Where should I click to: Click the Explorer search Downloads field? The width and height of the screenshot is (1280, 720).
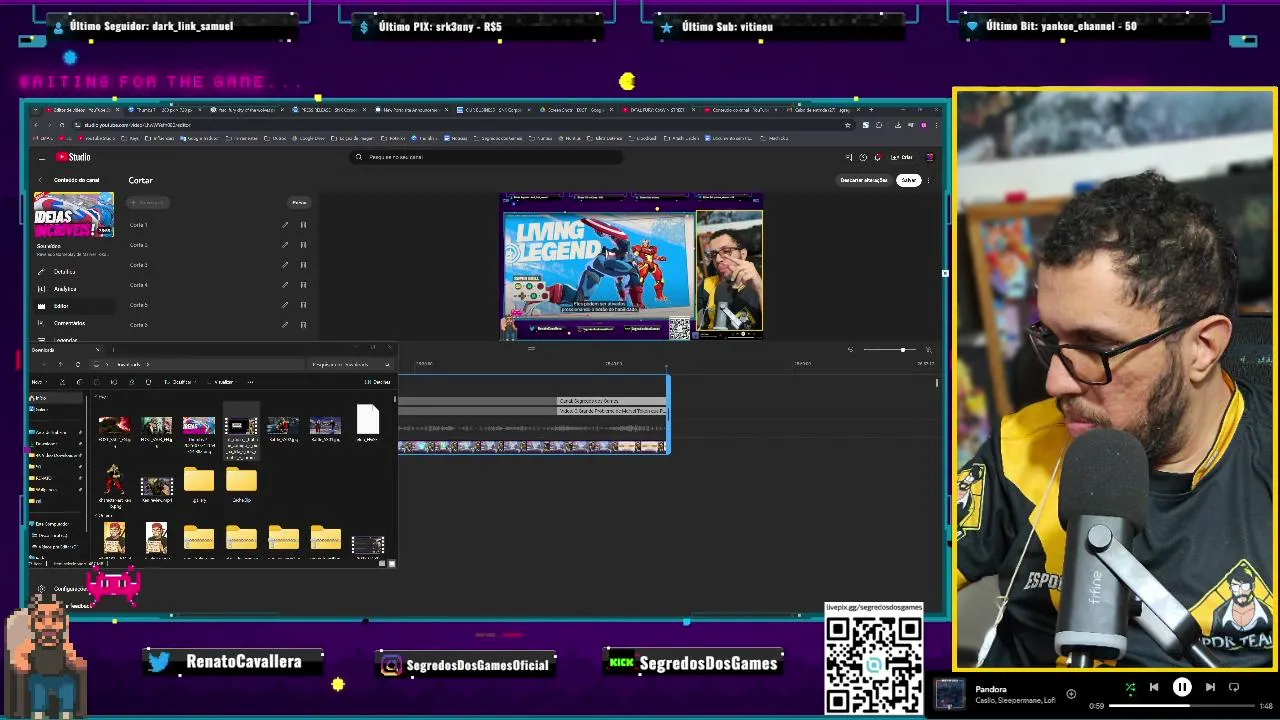click(x=350, y=364)
